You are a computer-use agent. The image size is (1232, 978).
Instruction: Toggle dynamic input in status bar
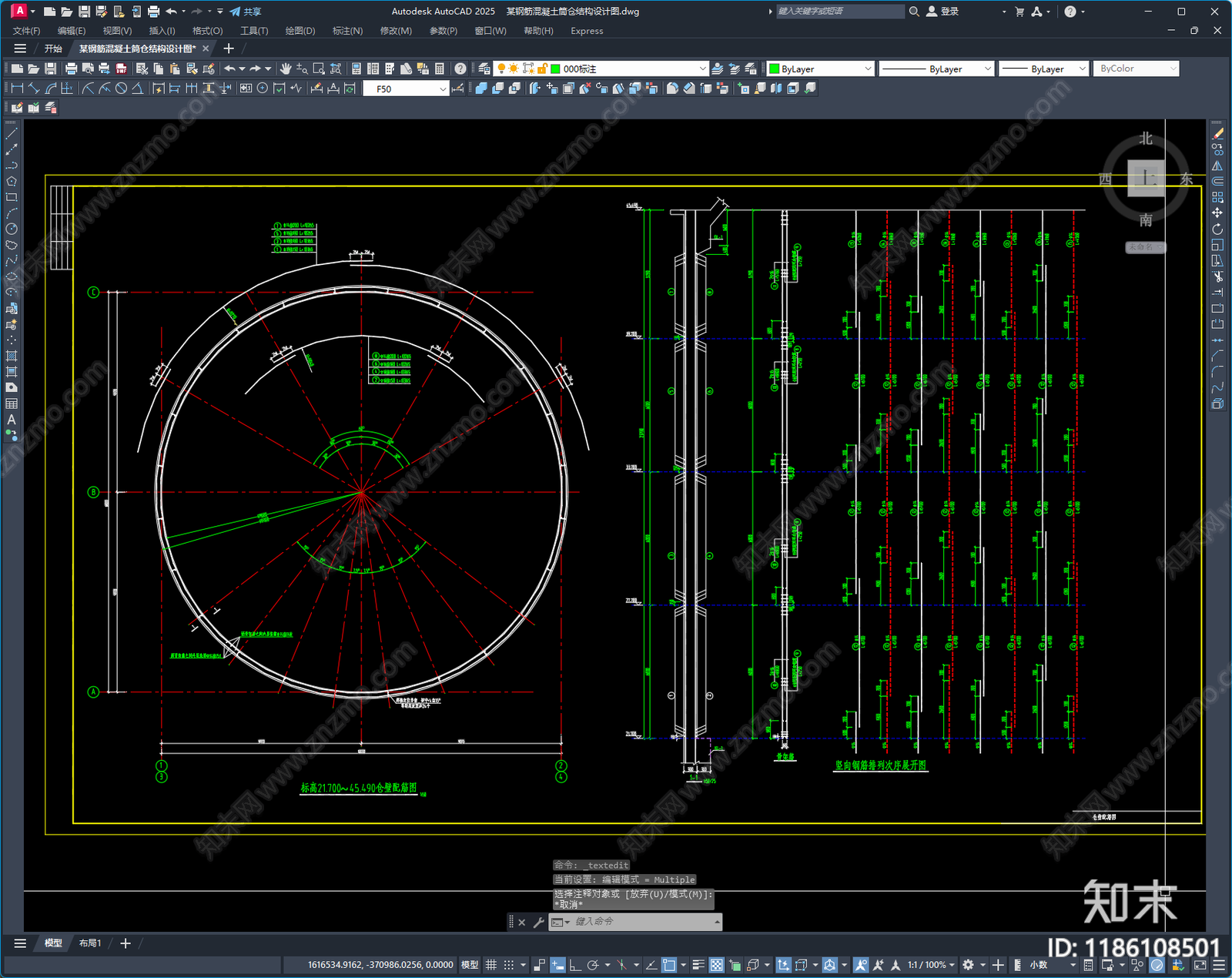(x=557, y=965)
